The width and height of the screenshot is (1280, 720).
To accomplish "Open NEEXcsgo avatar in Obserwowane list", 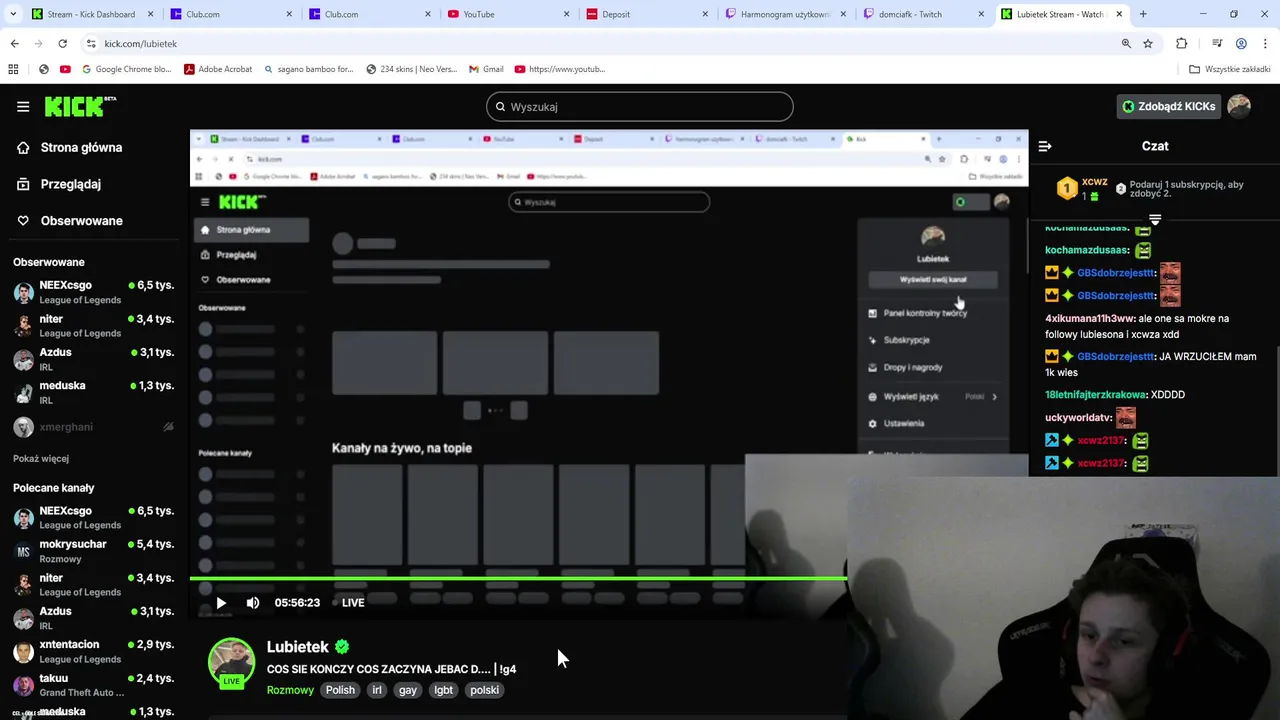I will click(x=23, y=292).
